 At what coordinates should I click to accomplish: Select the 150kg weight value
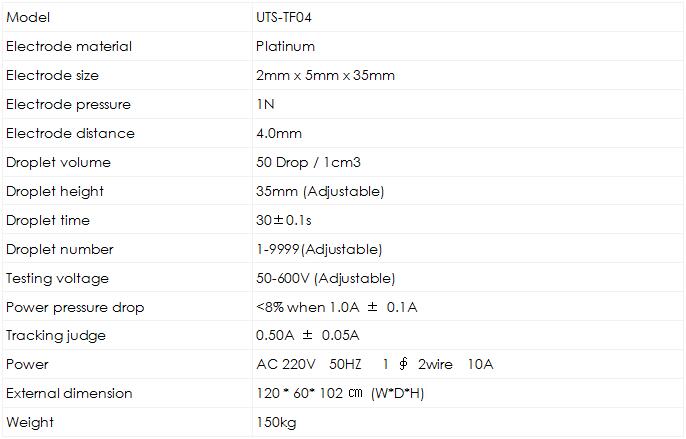(x=277, y=422)
